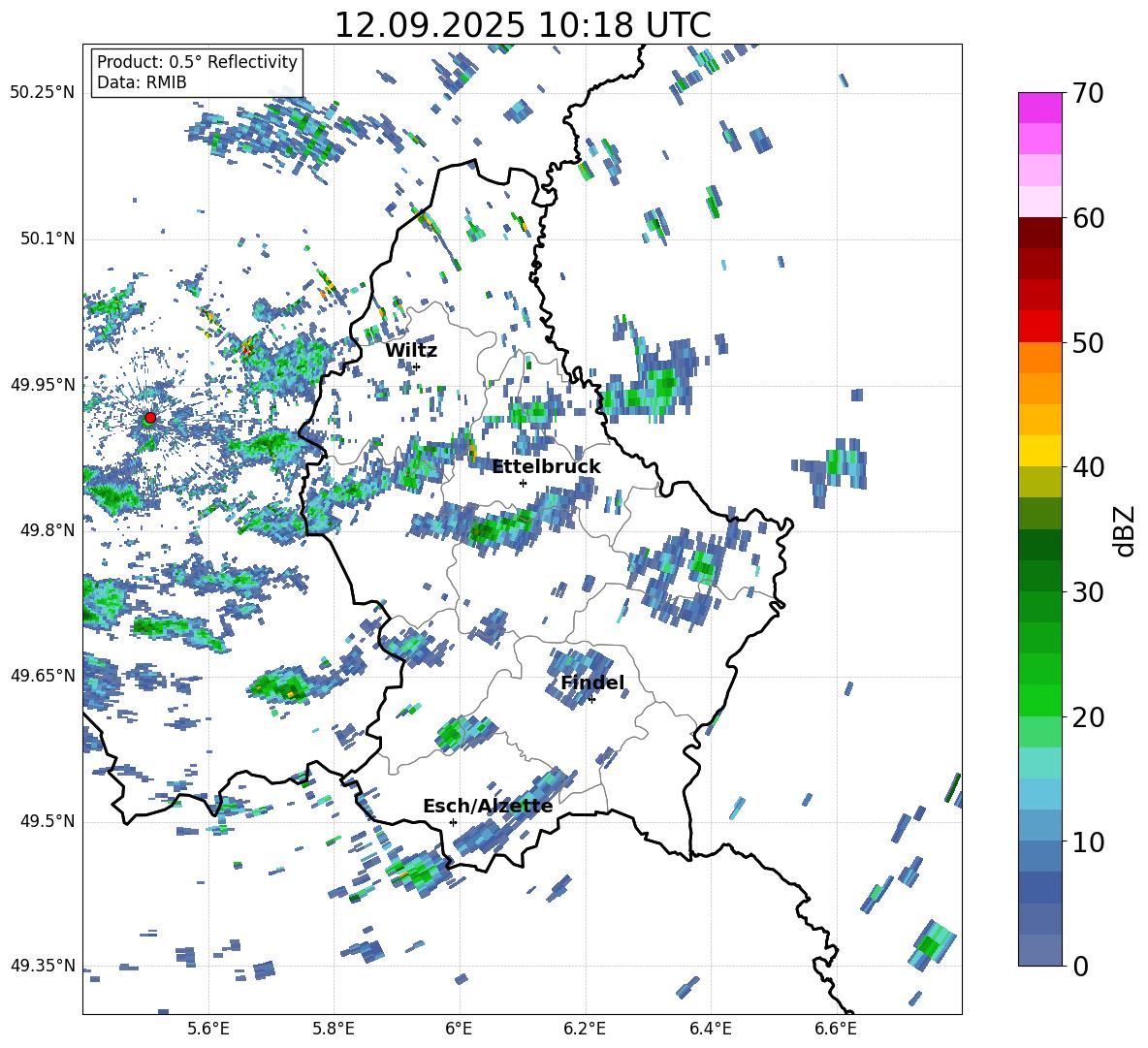
Task: Click the 6.2°E longitude label
Action: [585, 1029]
